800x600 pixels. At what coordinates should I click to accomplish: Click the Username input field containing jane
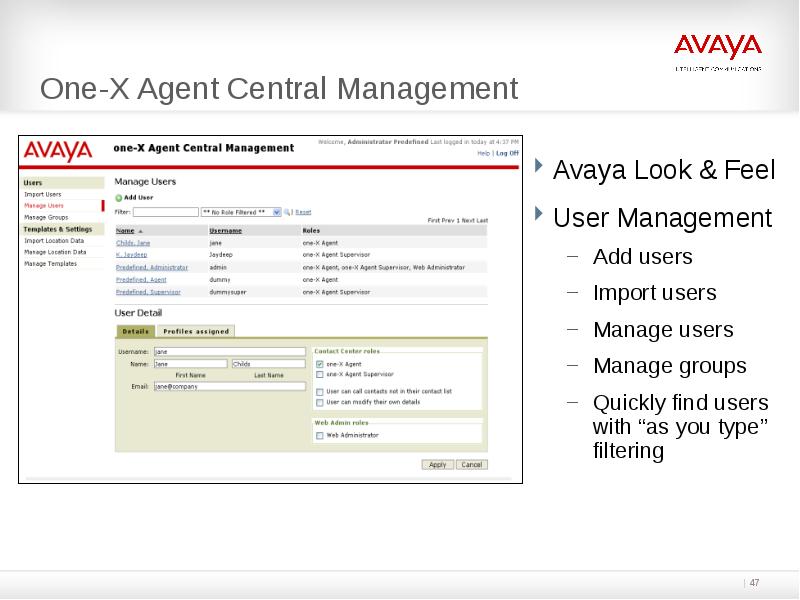[230, 352]
